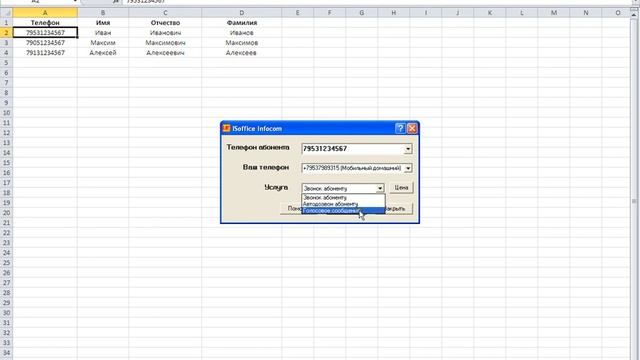Select the Отчество header cell
Image resolution: width=640 pixels, height=360 pixels.
coord(165,22)
